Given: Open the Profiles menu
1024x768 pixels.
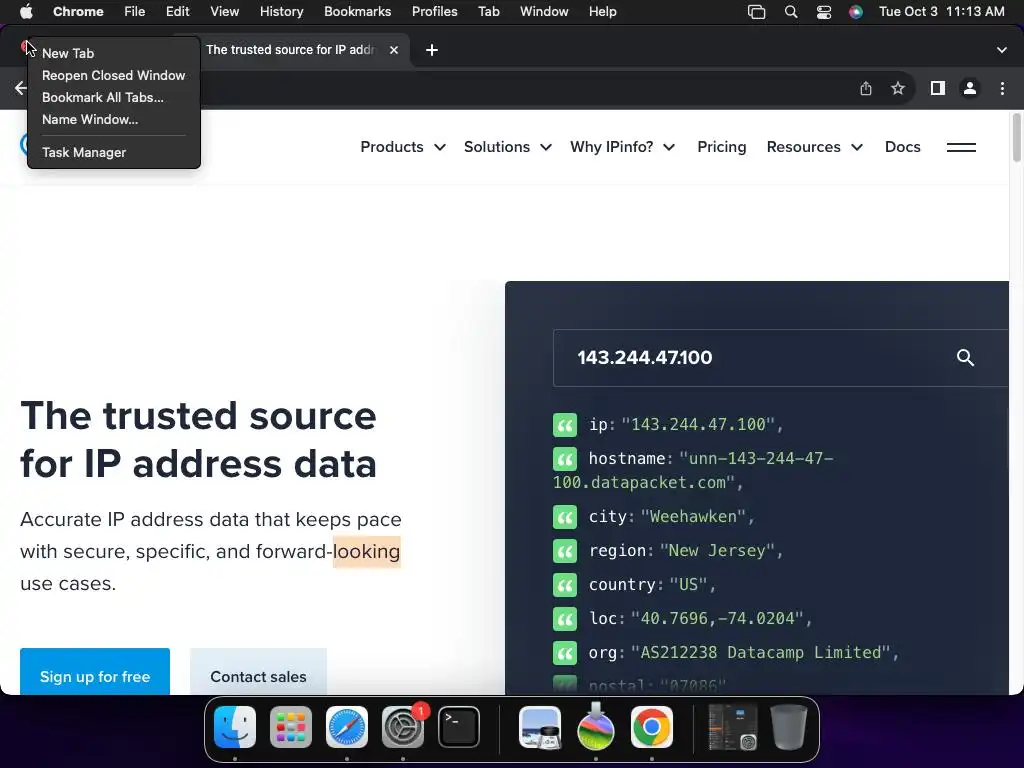Looking at the screenshot, I should (x=434, y=12).
